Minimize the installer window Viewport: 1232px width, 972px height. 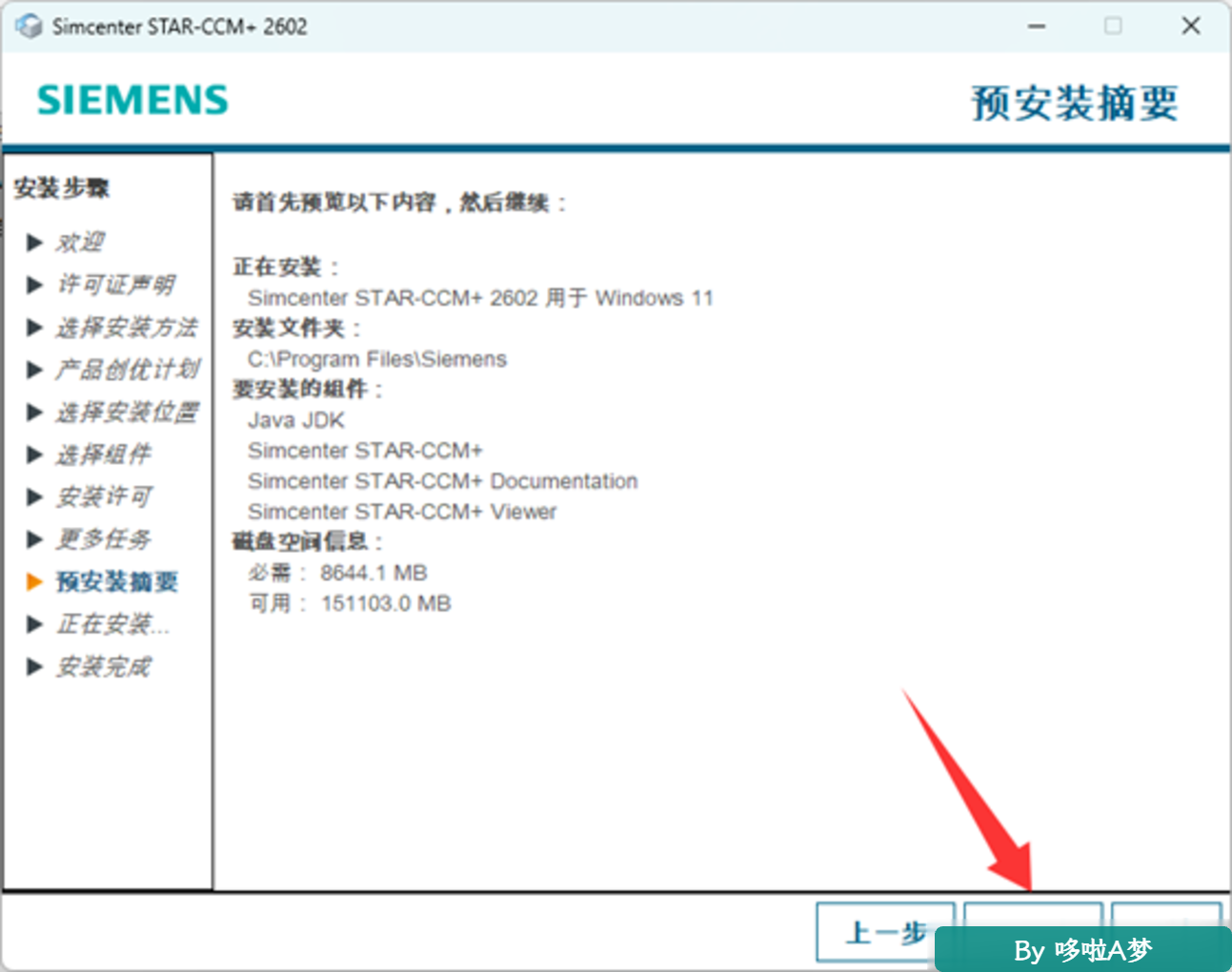pos(1037,26)
